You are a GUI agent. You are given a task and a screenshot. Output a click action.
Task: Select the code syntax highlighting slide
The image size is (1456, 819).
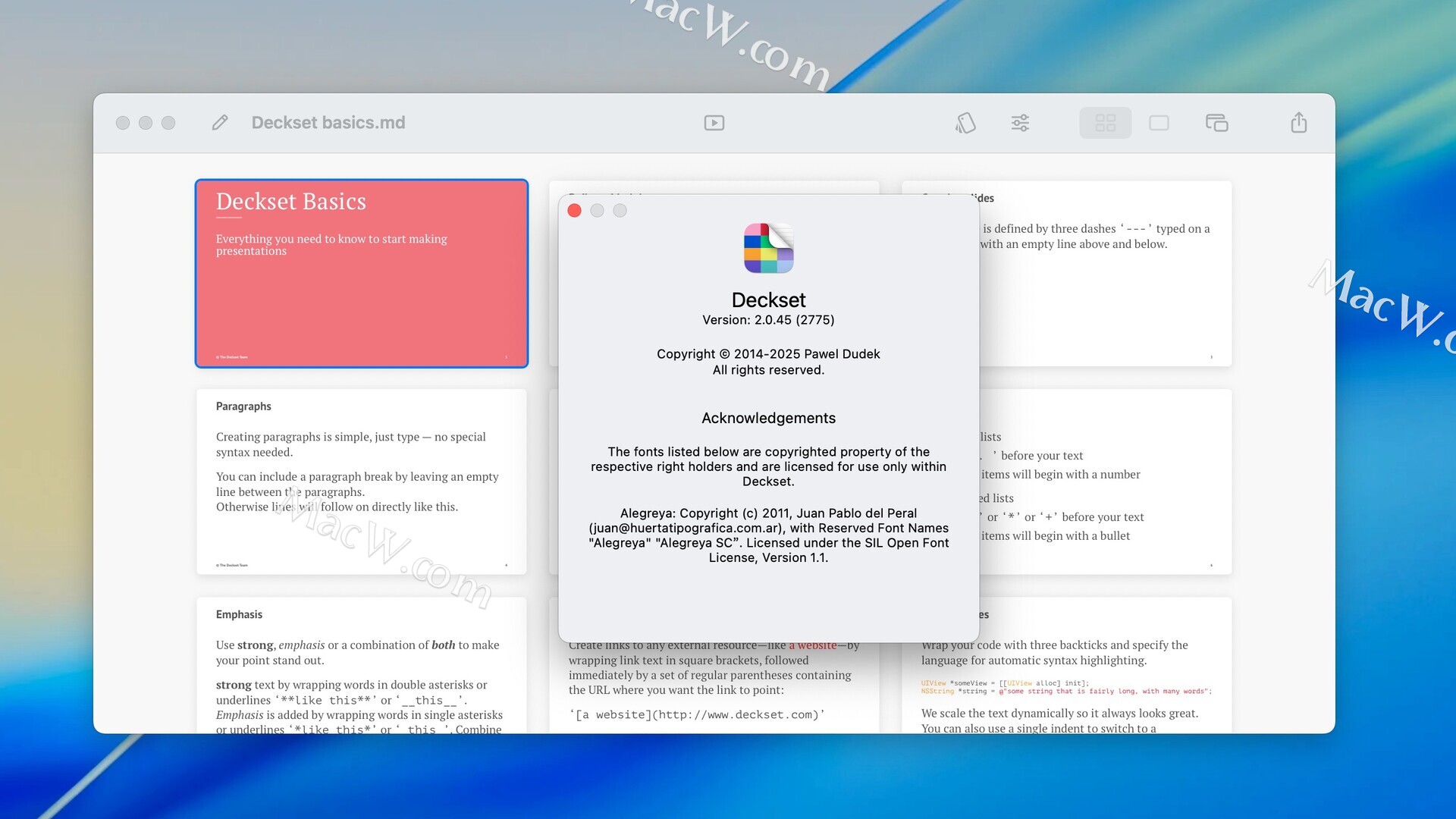coord(1065,682)
